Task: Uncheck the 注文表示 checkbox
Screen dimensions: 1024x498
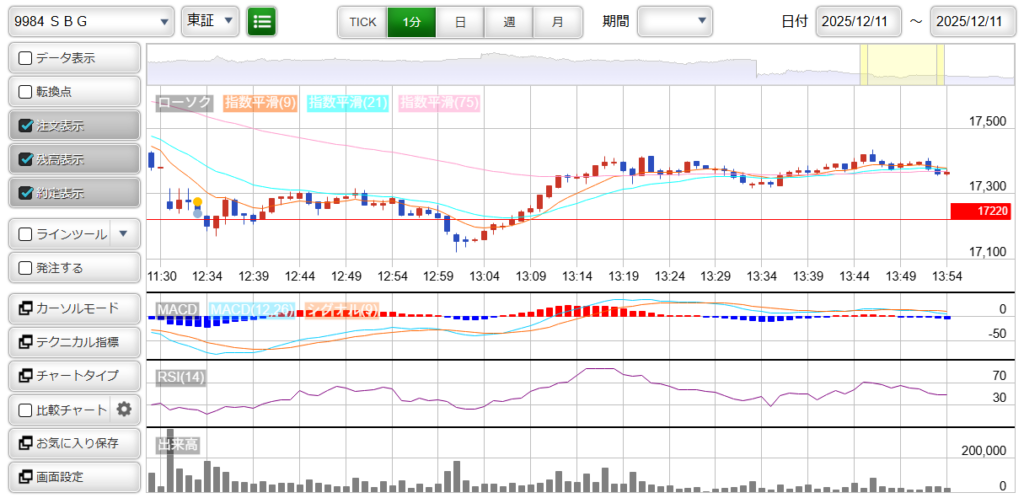Action: (26, 126)
